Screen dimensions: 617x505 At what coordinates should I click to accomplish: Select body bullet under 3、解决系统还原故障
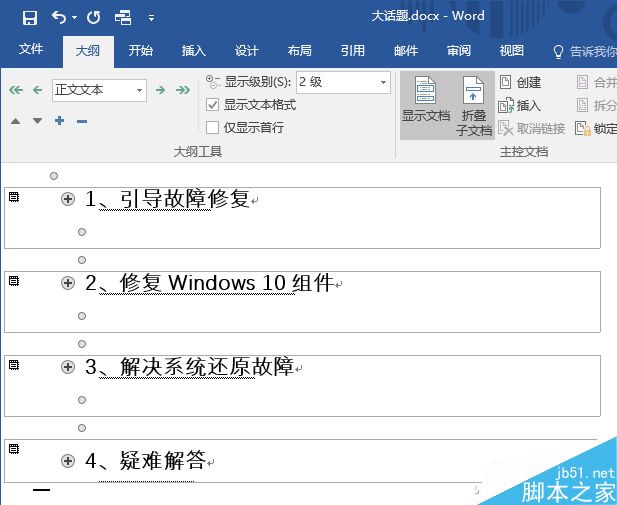[x=82, y=400]
